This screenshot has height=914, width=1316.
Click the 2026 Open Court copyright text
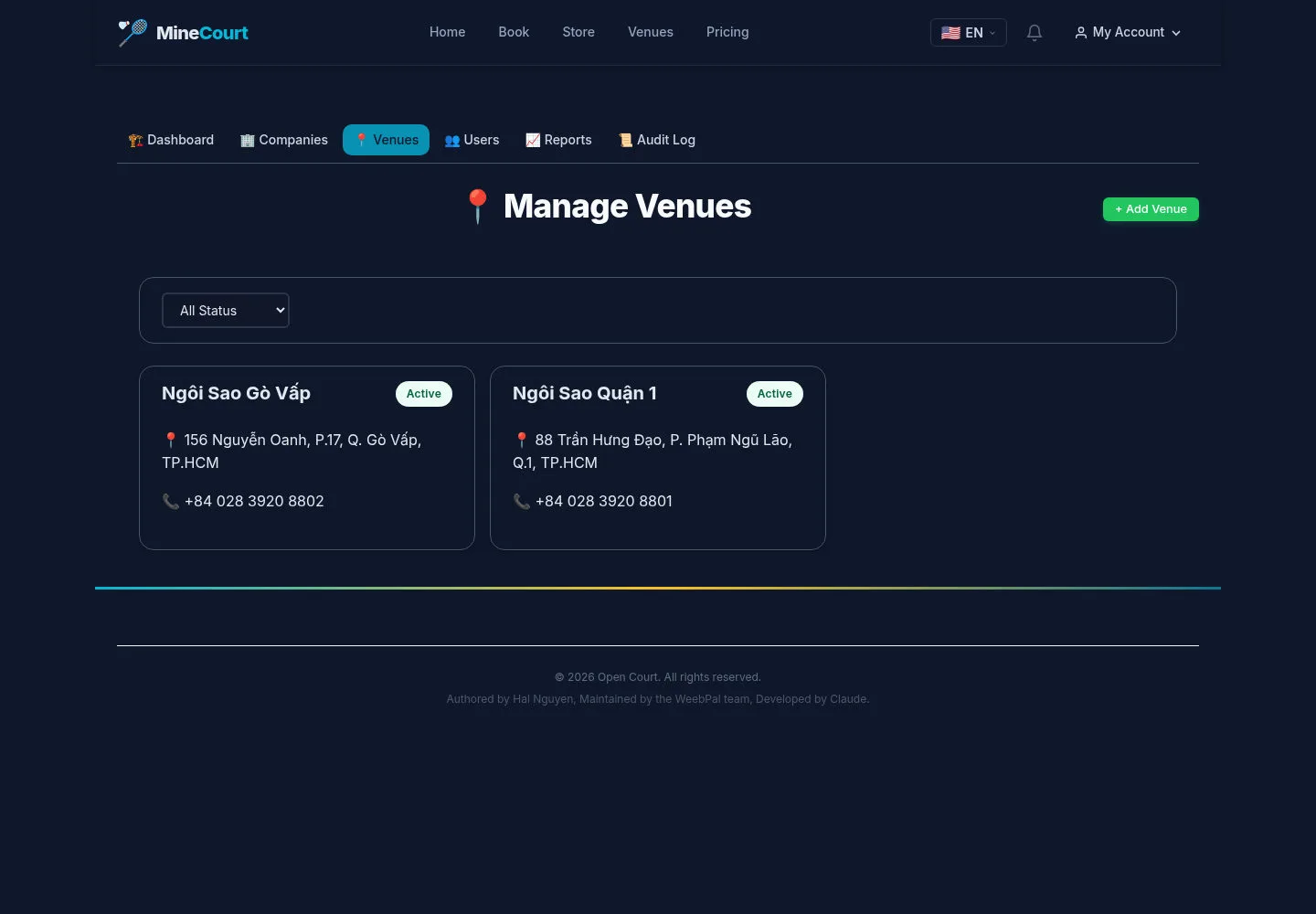pyautogui.click(x=658, y=677)
